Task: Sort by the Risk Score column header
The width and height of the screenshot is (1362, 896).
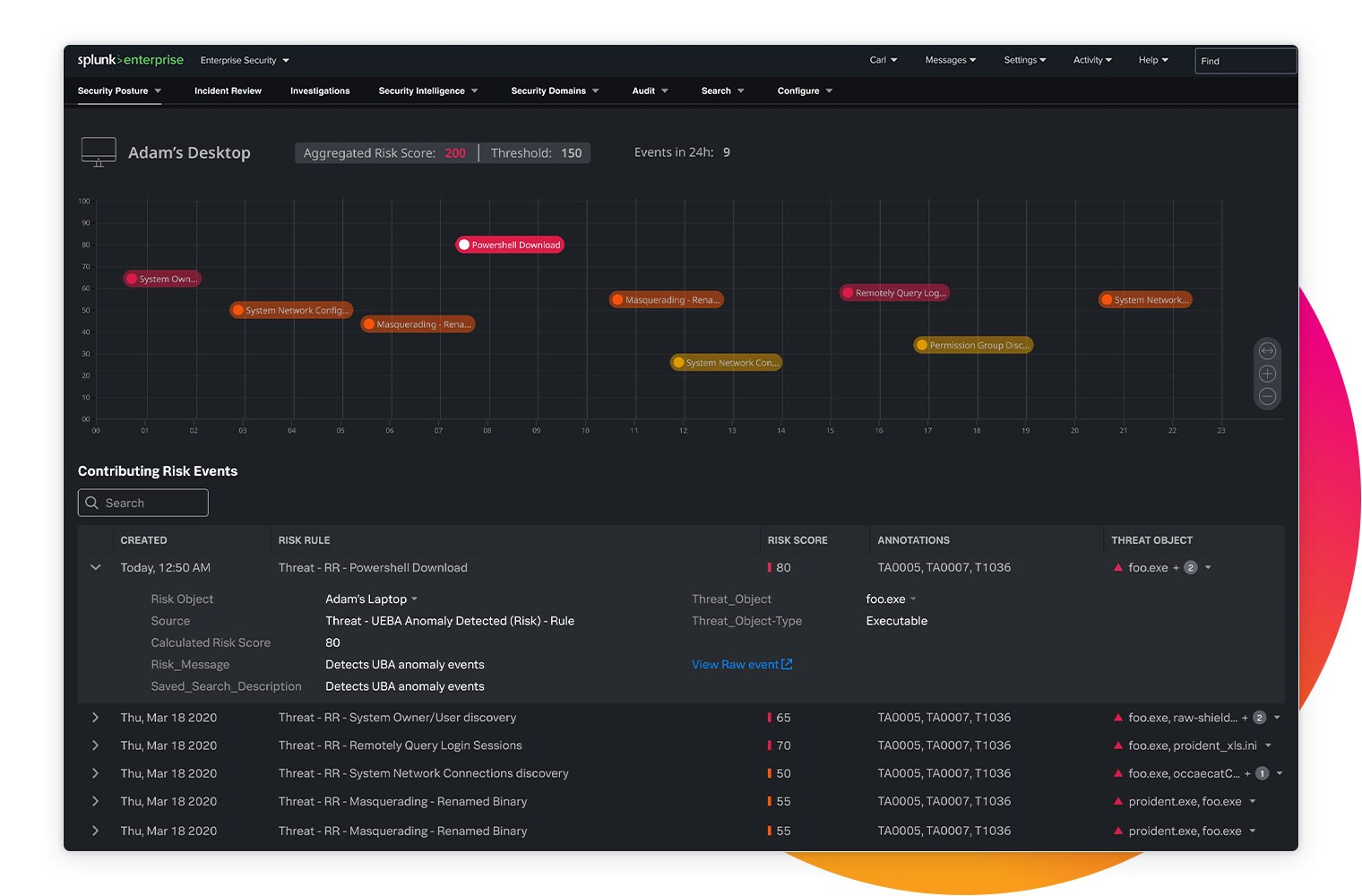Action: pos(797,540)
